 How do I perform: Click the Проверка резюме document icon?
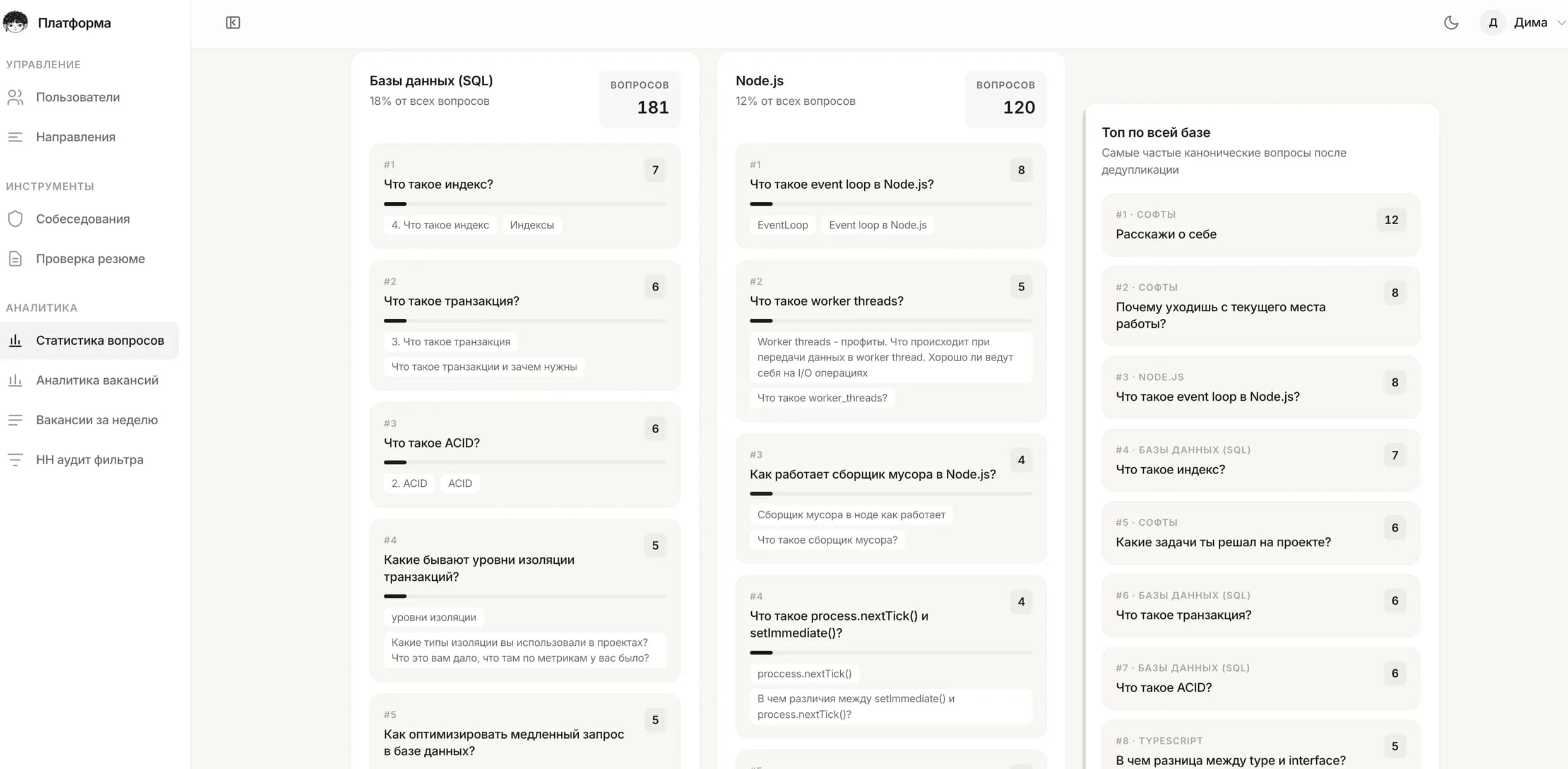click(15, 259)
